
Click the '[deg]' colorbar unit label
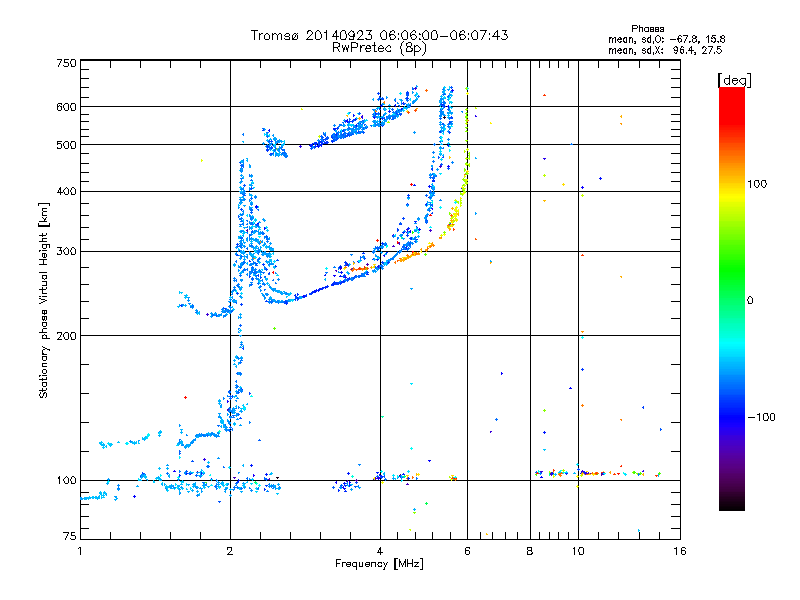pos(734,80)
